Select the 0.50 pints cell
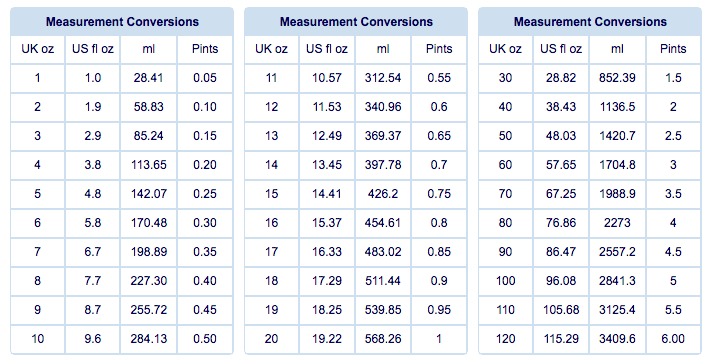 pyautogui.click(x=205, y=339)
